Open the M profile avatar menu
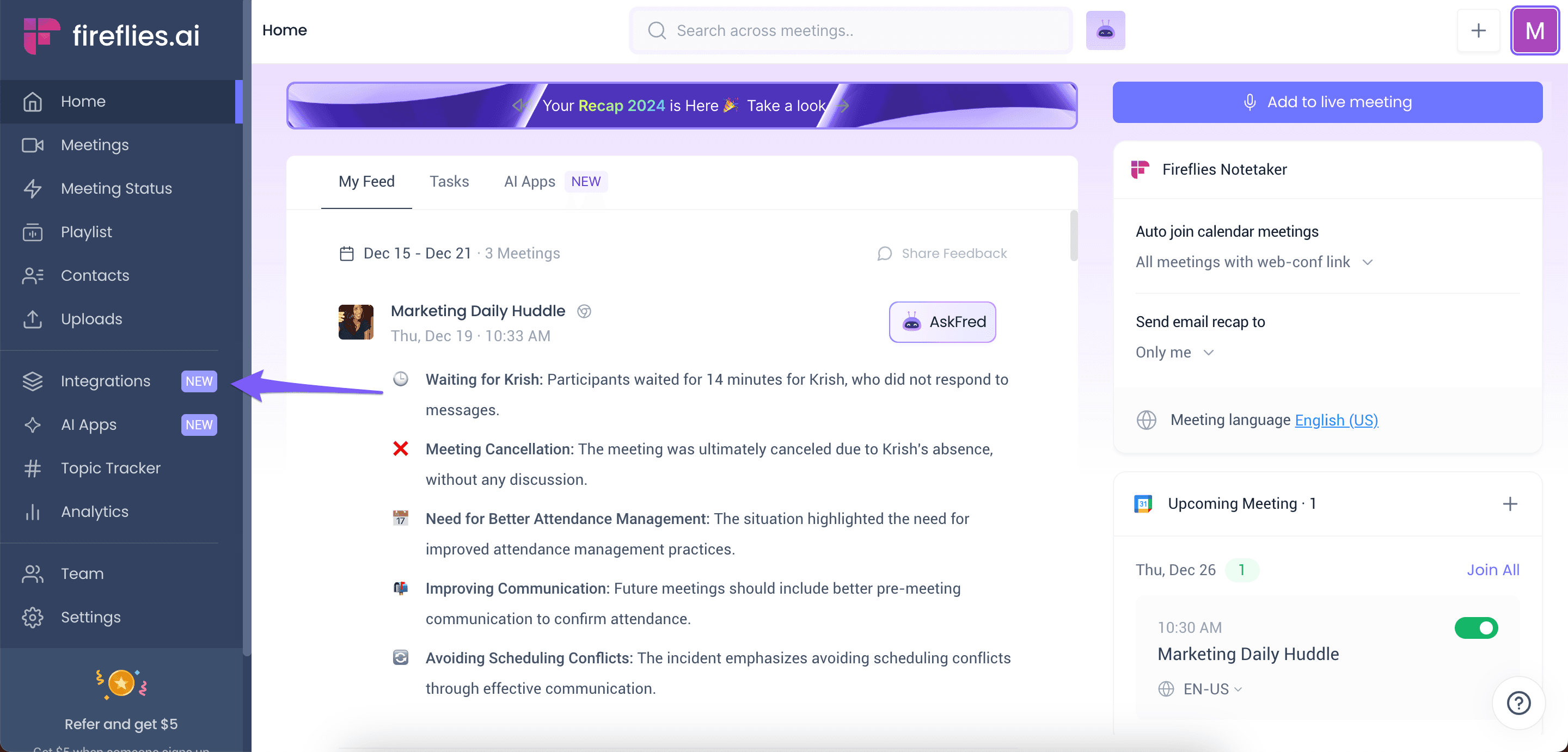 point(1535,30)
